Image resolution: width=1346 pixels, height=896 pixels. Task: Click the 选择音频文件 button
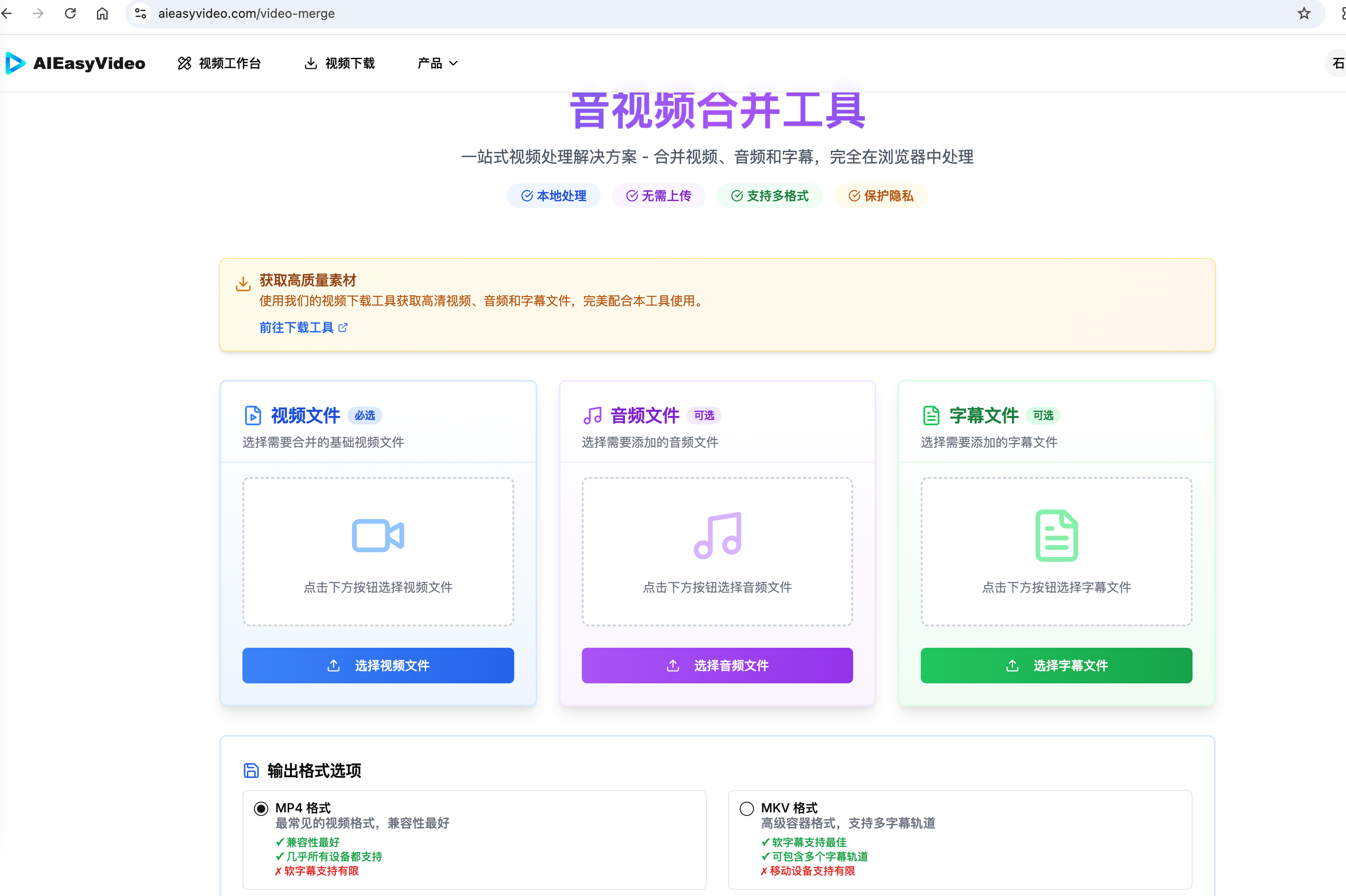tap(717, 666)
